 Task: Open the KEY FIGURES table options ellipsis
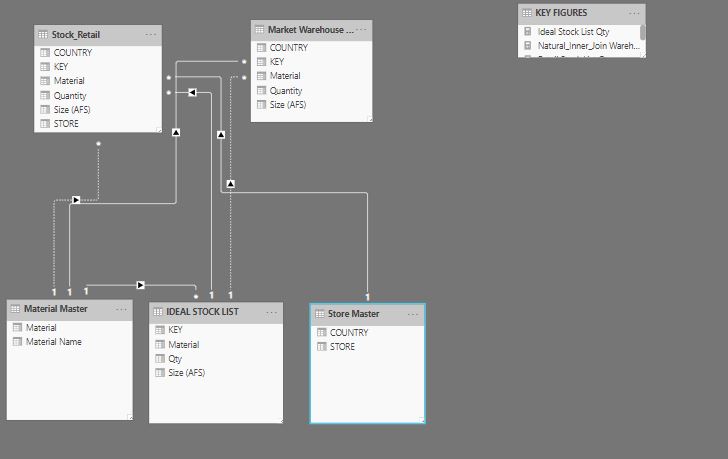634,13
